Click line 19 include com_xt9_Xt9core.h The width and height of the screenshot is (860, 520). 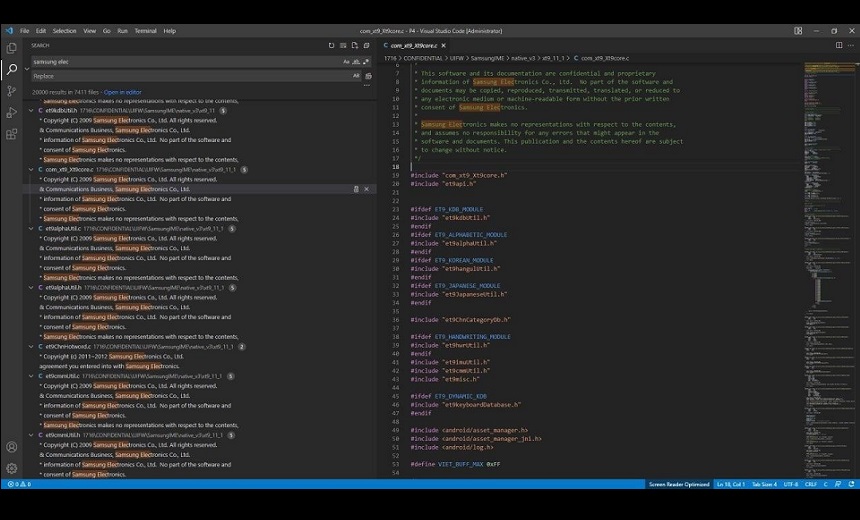click(x=459, y=176)
